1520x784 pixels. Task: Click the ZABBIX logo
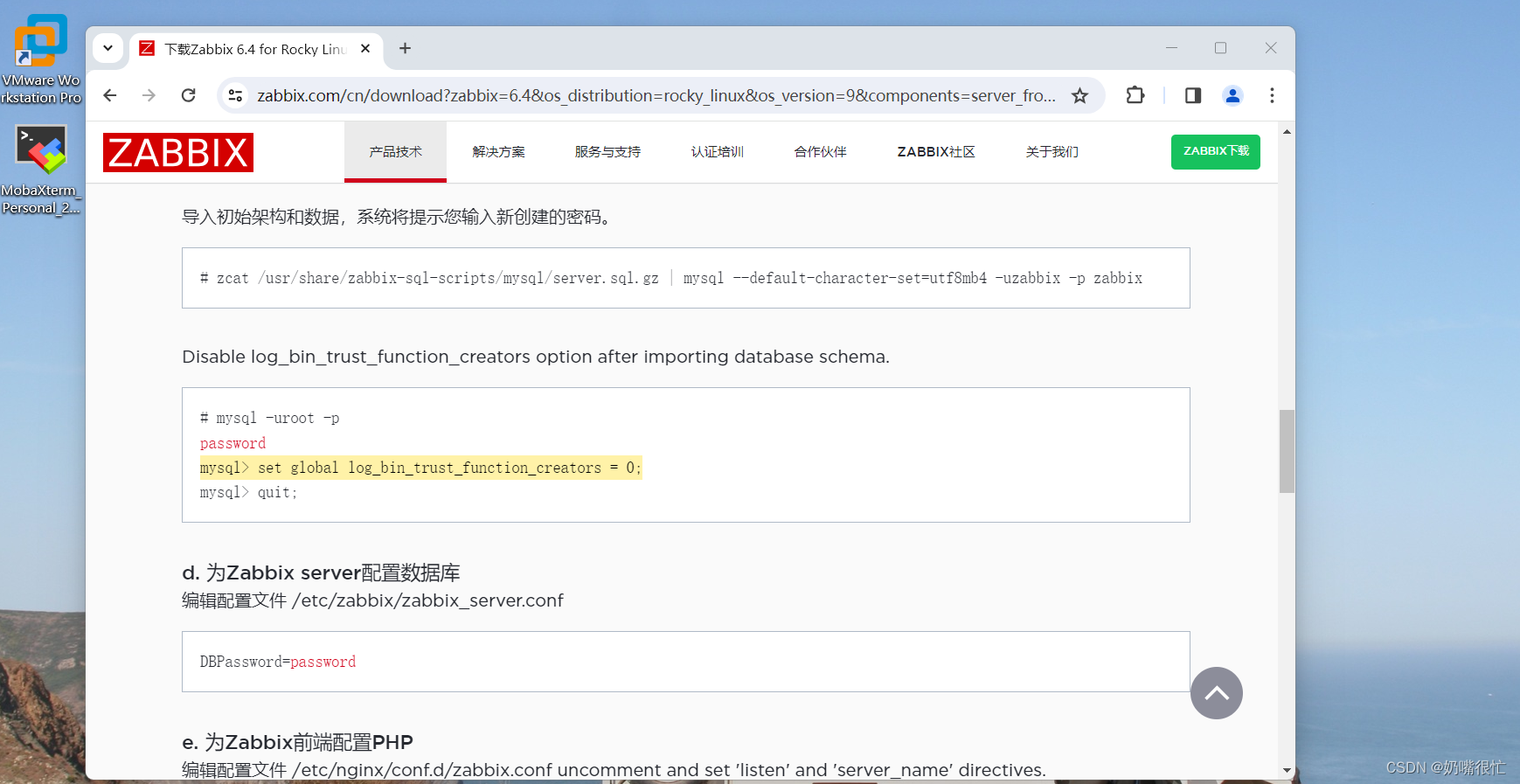click(178, 152)
